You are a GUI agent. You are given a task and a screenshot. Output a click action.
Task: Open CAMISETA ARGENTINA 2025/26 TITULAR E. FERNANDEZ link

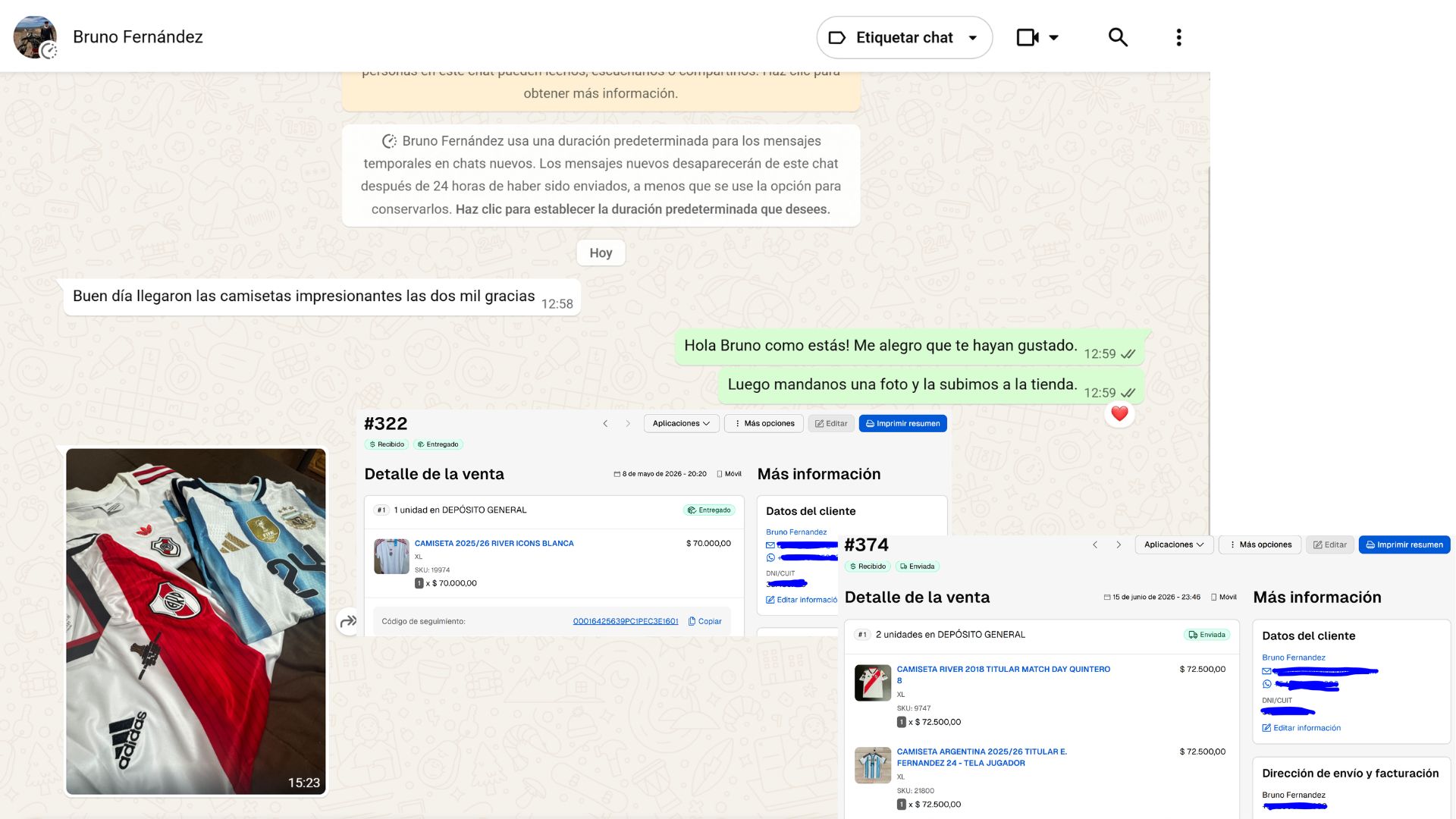(982, 757)
